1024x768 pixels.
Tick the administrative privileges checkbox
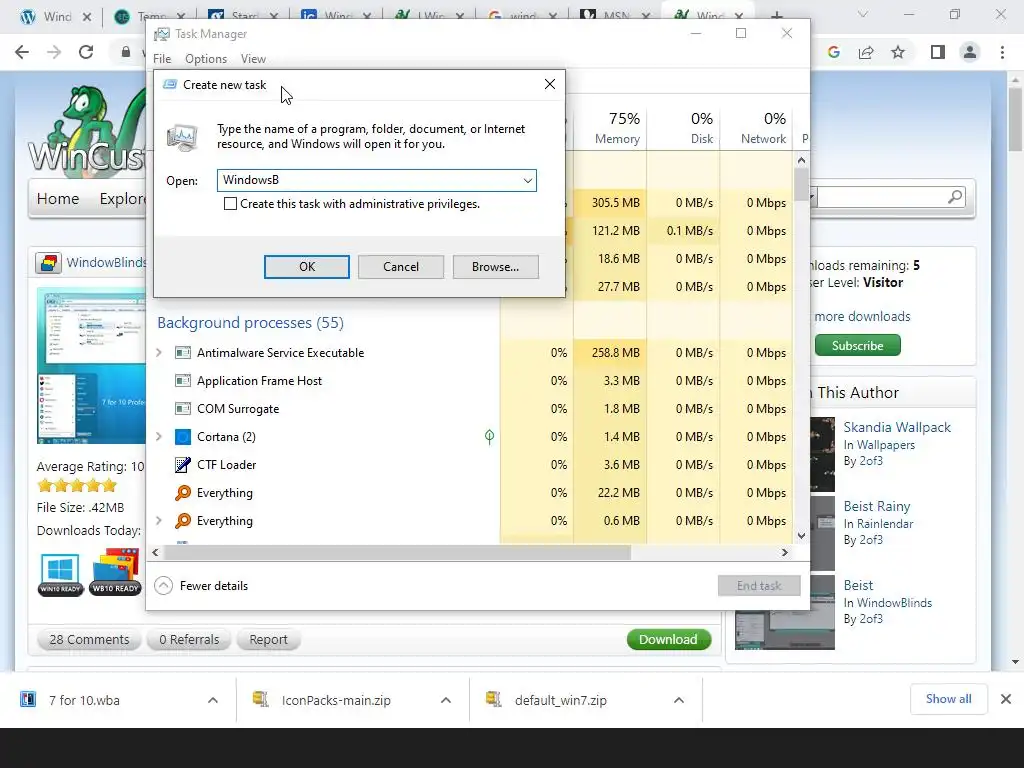click(x=230, y=204)
